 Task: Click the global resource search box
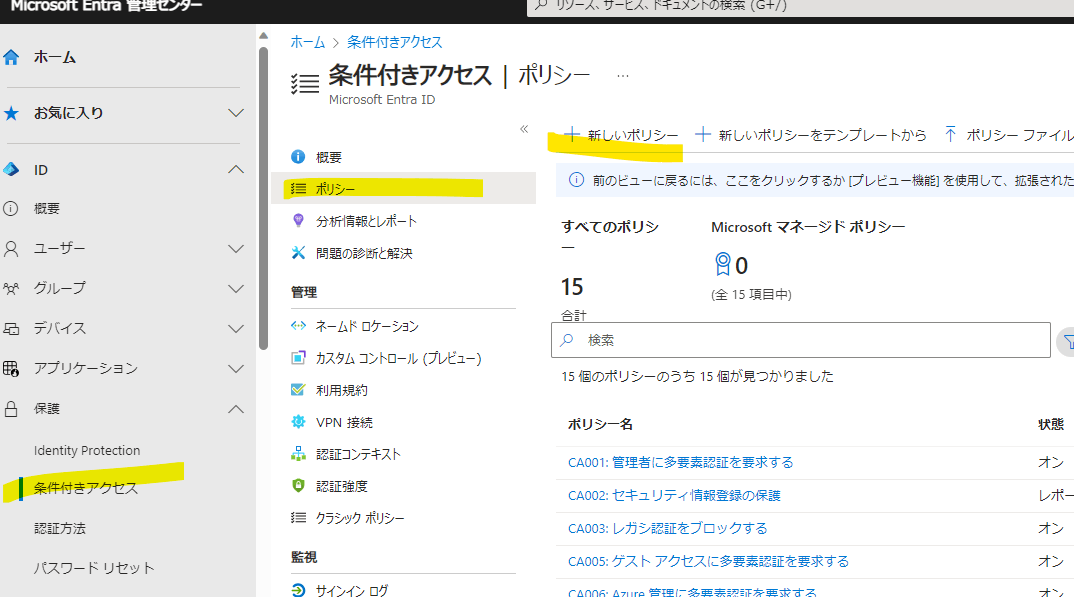point(800,6)
